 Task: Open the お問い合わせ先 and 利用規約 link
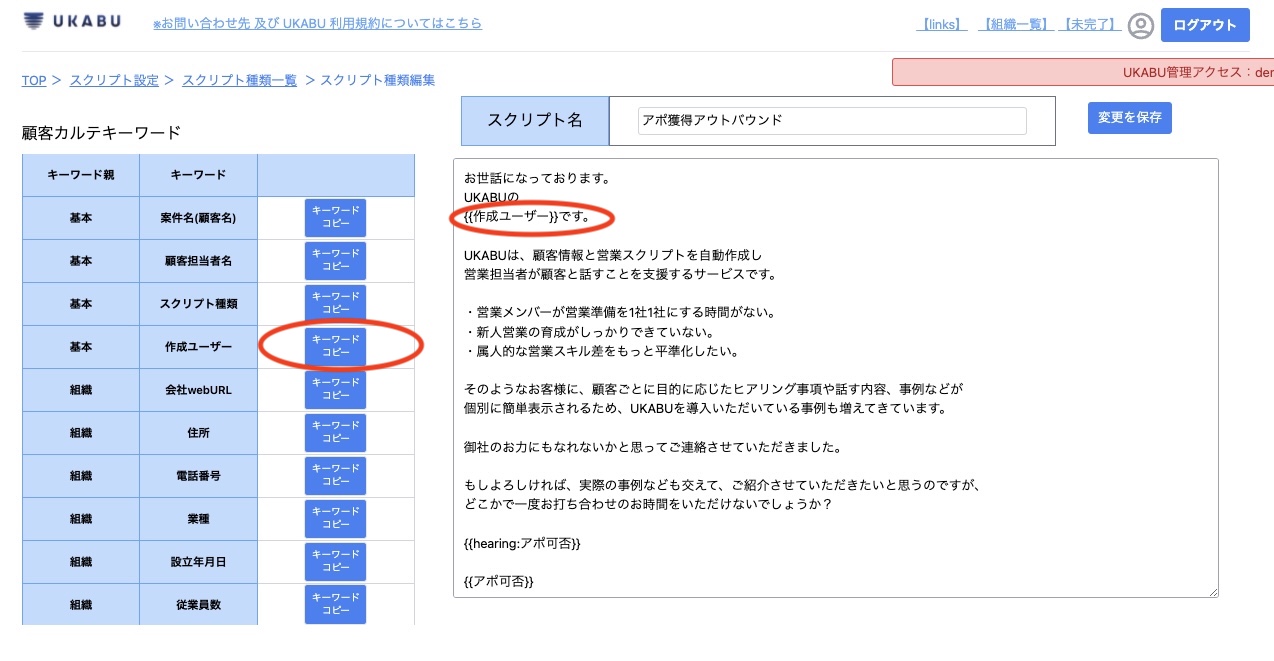tap(316, 23)
